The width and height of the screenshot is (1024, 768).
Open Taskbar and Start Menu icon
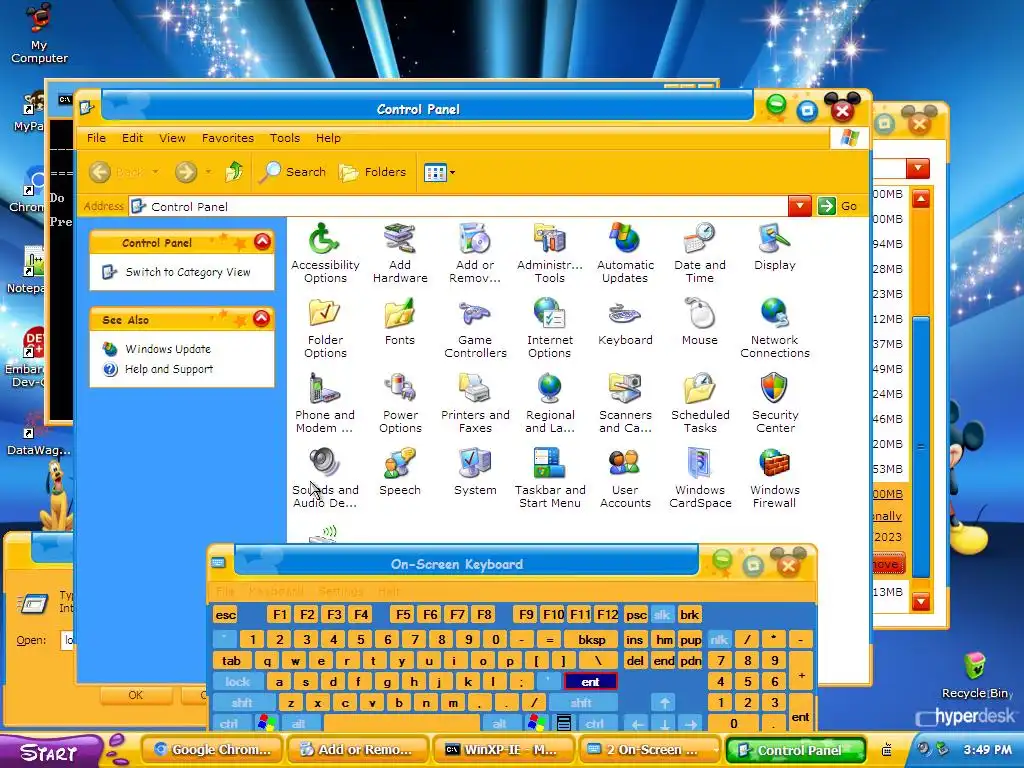click(x=550, y=479)
